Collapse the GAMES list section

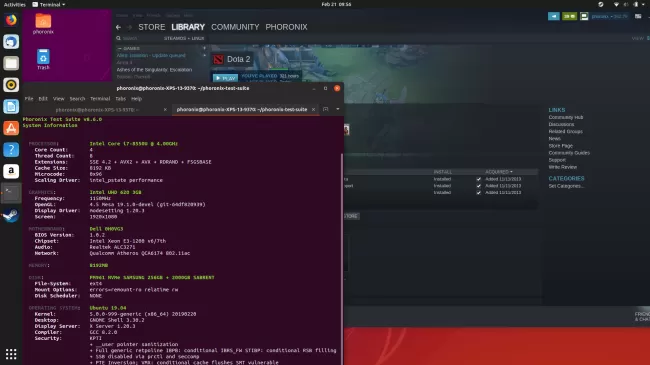click(x=119, y=48)
